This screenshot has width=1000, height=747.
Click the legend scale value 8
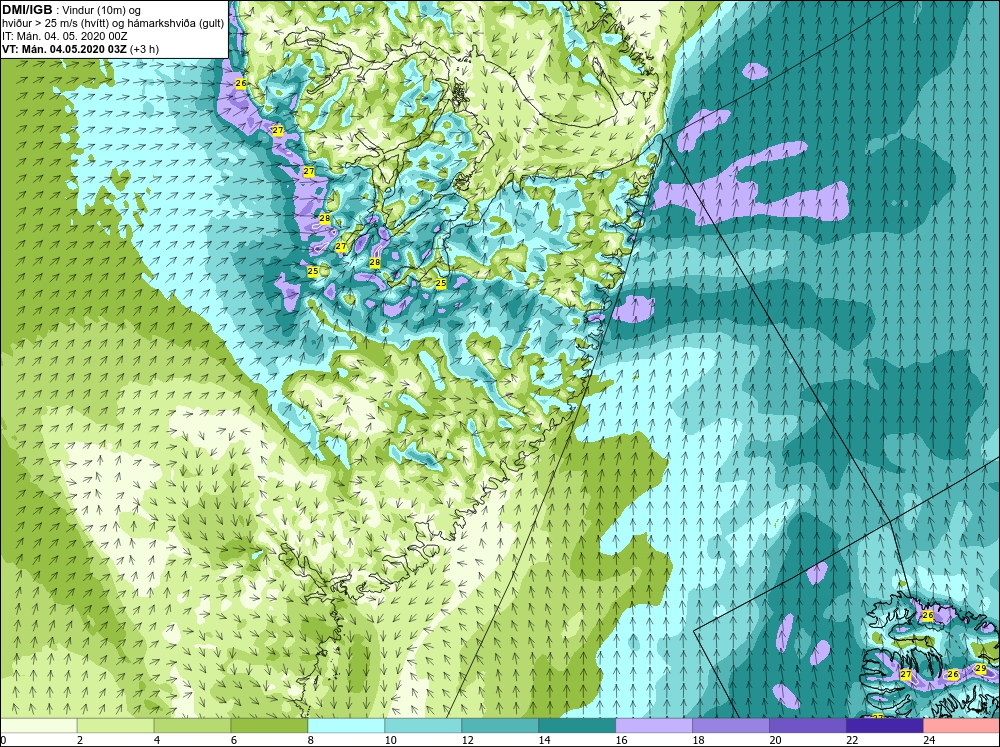coord(311,740)
